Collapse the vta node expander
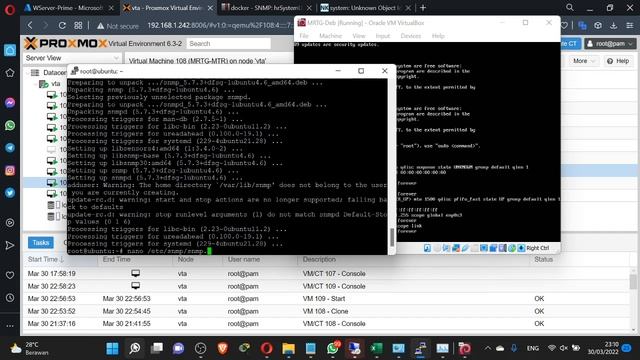 [36, 84]
